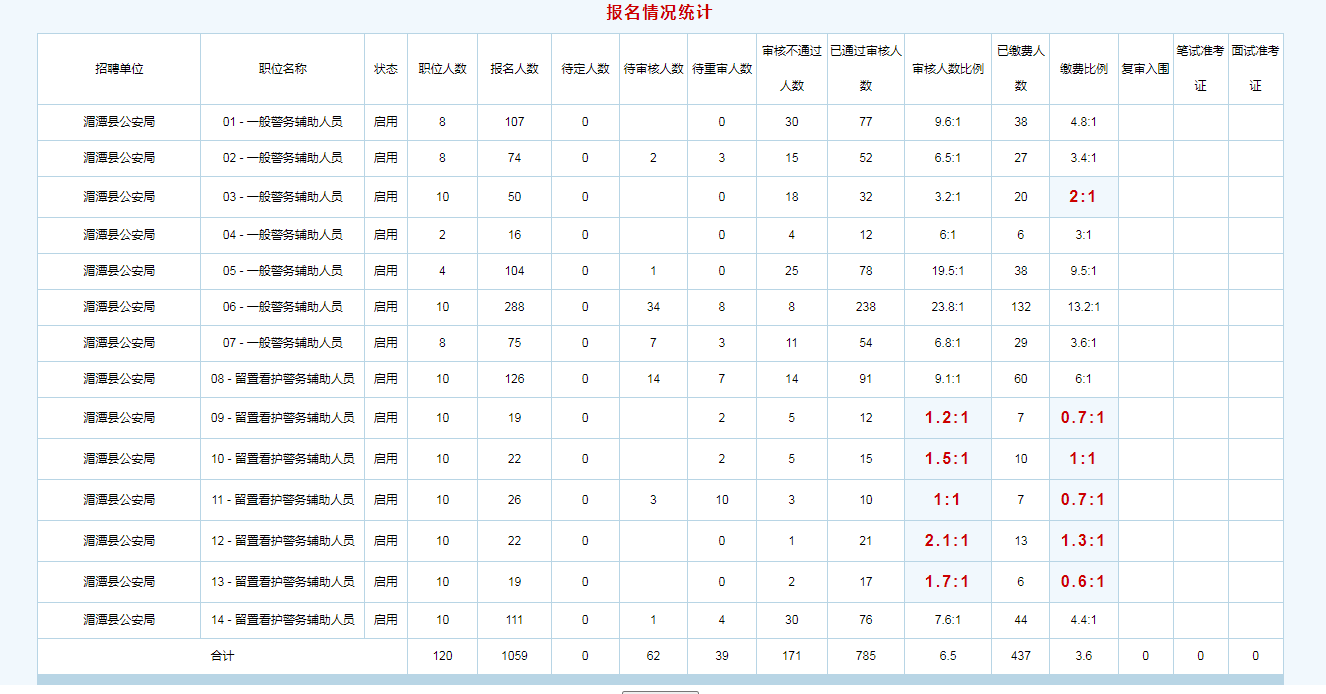
Task: Click approved count 238 for position 06
Action: pyautogui.click(x=865, y=307)
